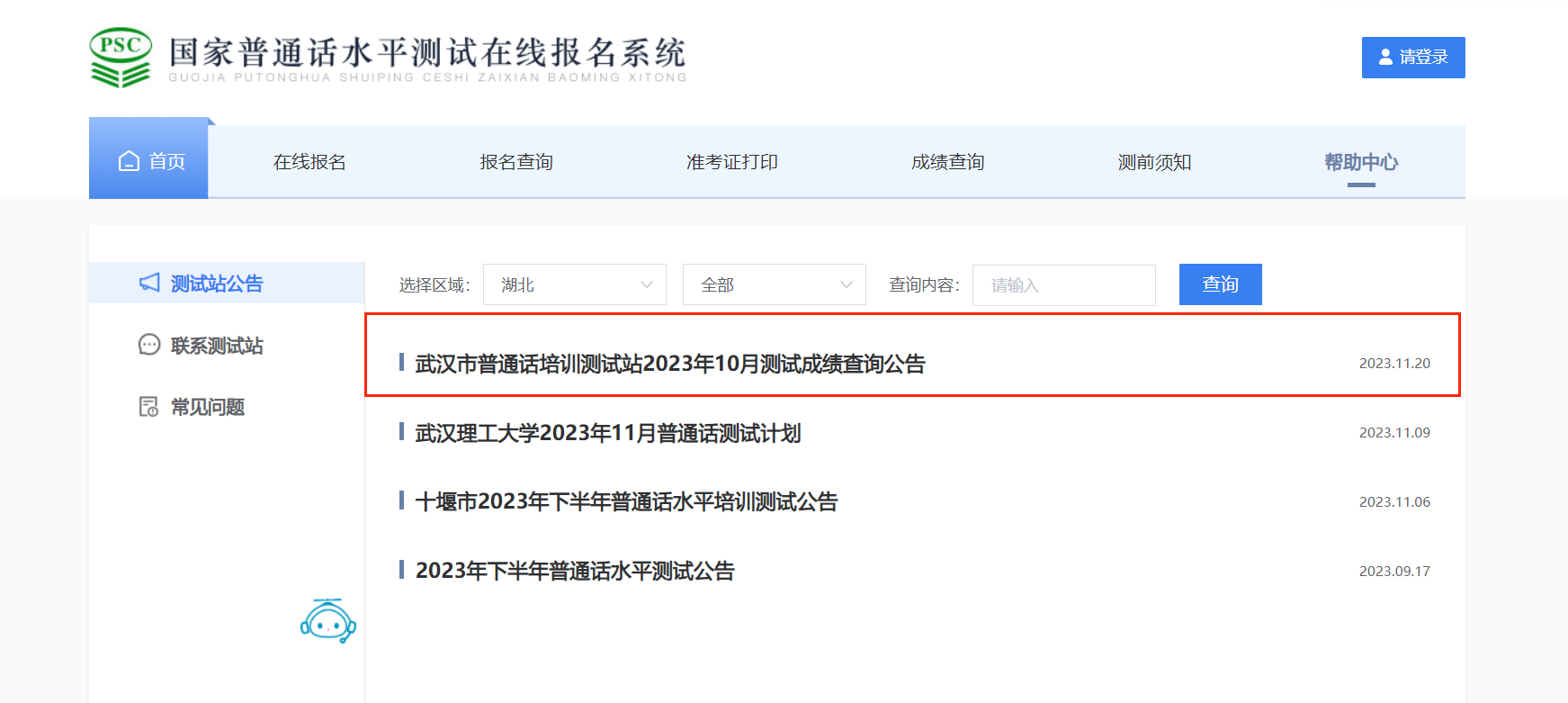The image size is (1568, 703).
Task: Open 十堰市2023年下半年普通话水平培训测试公告
Action: coord(626,501)
